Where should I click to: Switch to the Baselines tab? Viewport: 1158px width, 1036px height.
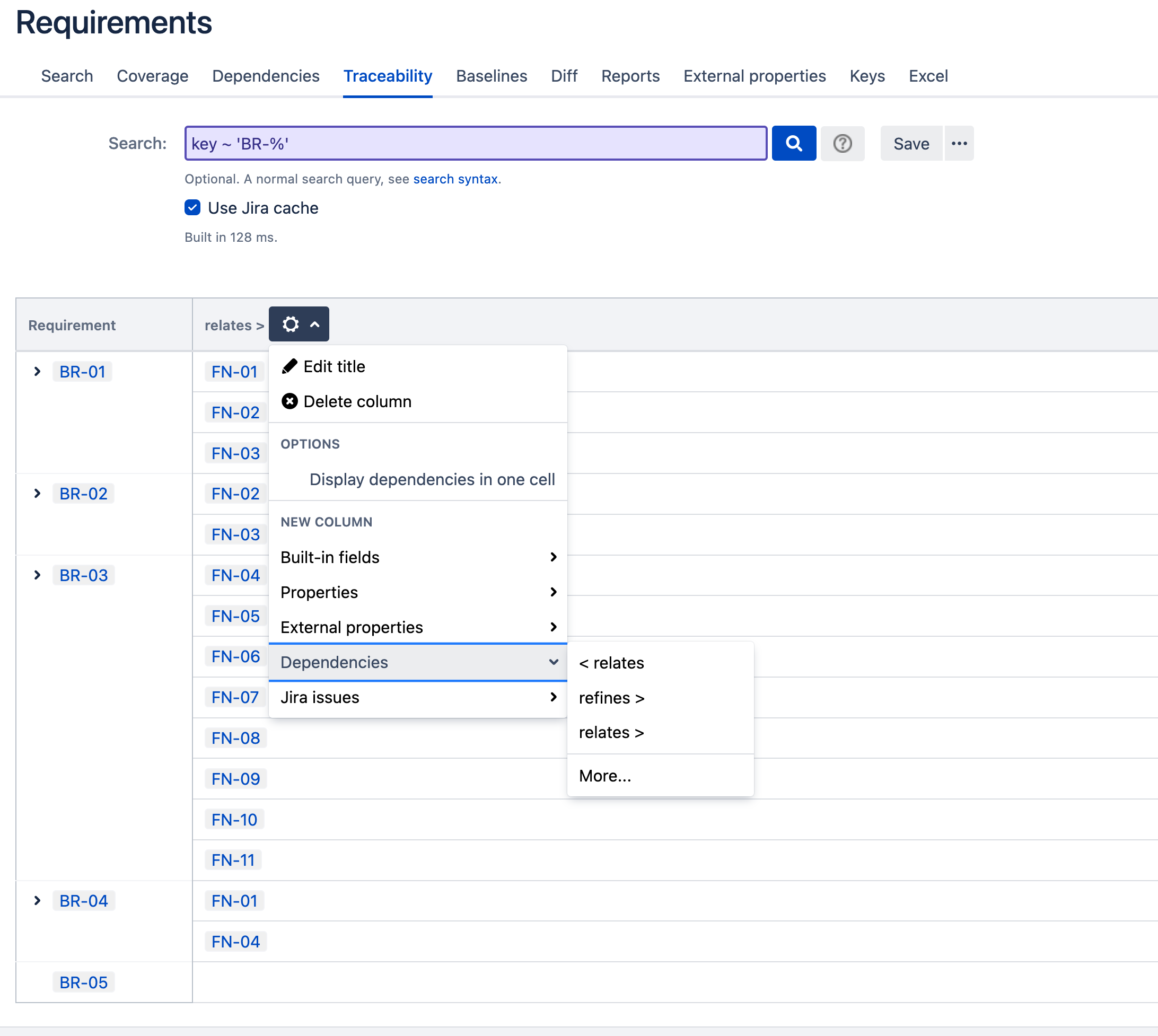492,76
